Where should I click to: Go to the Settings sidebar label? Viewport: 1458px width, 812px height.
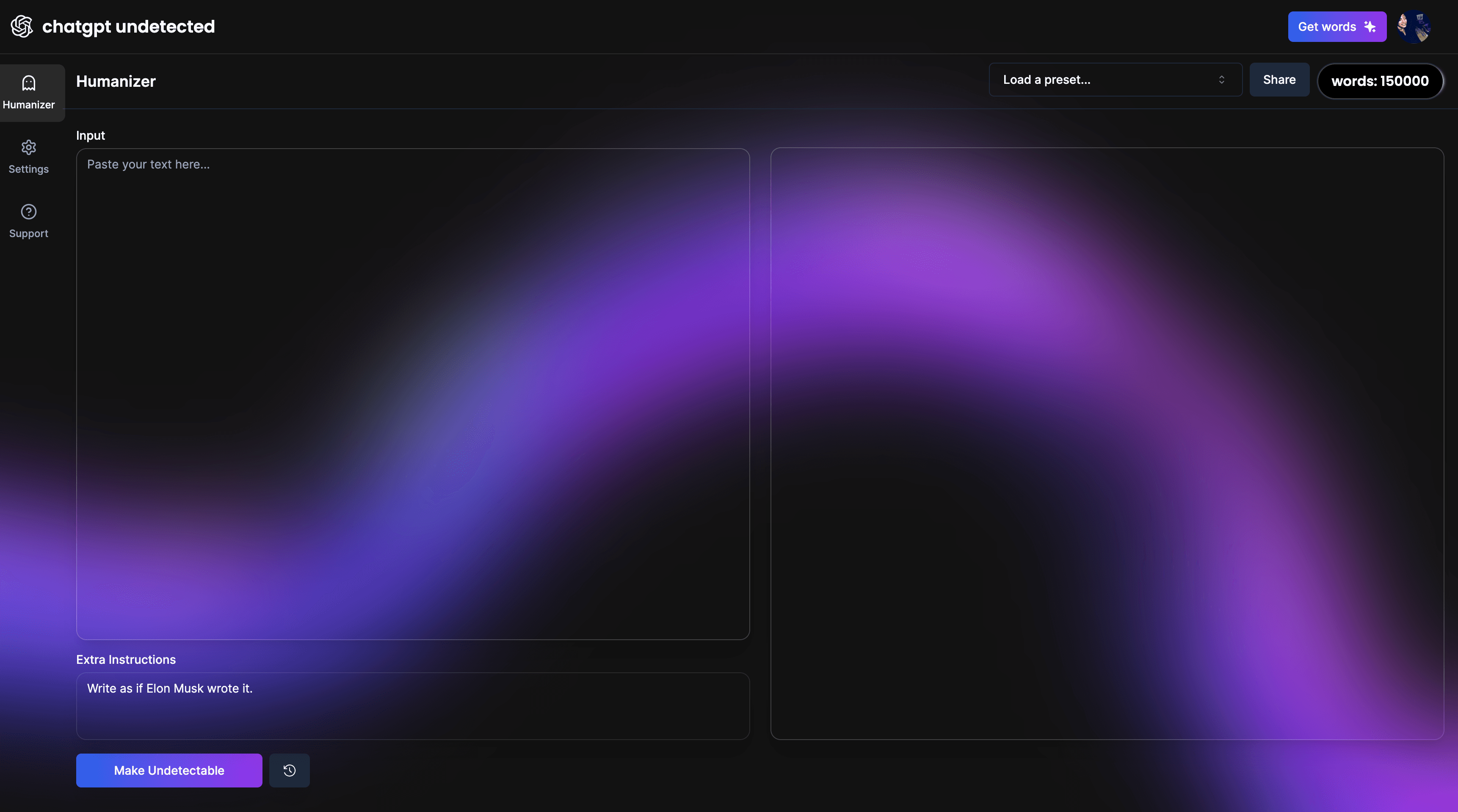28,169
